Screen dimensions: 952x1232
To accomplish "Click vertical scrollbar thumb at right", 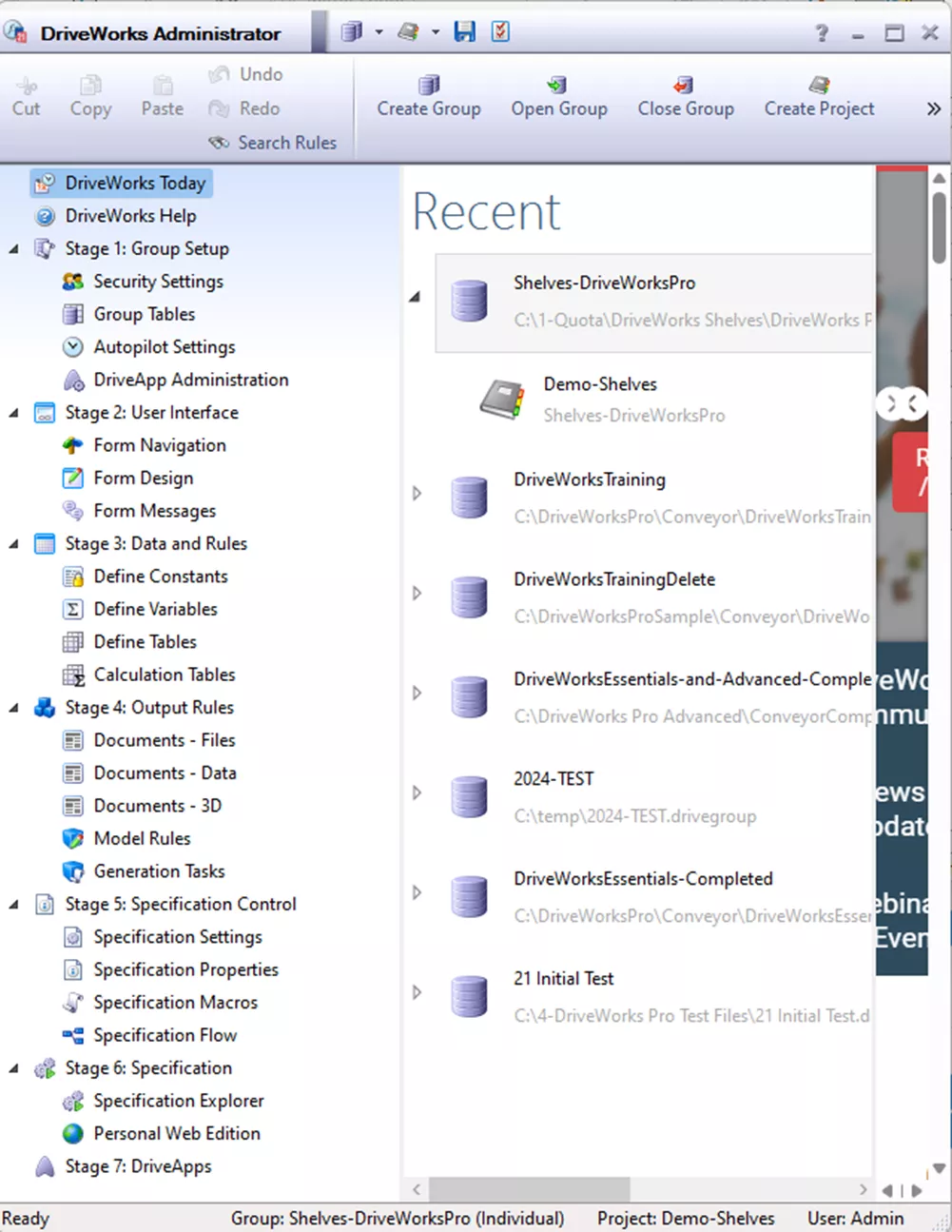I will pos(939,226).
